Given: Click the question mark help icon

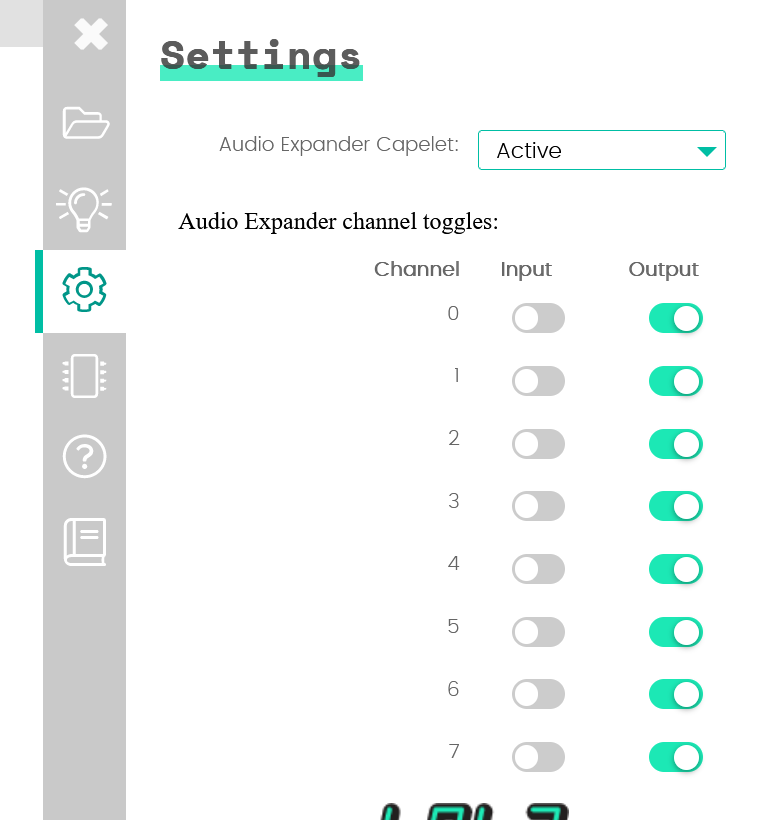Looking at the screenshot, I should pyautogui.click(x=84, y=457).
